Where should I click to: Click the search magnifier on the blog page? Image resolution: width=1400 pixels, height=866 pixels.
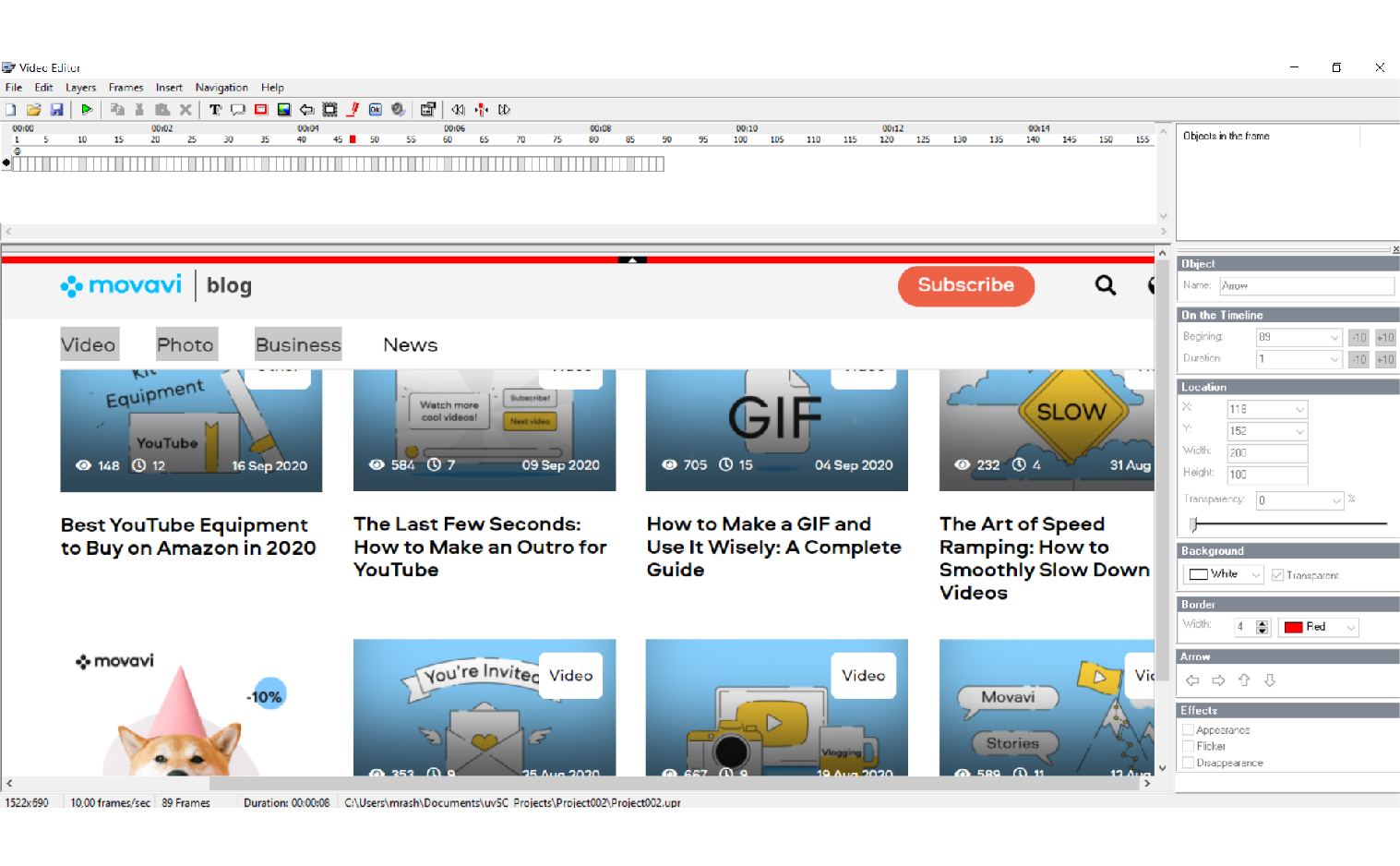(x=1106, y=285)
